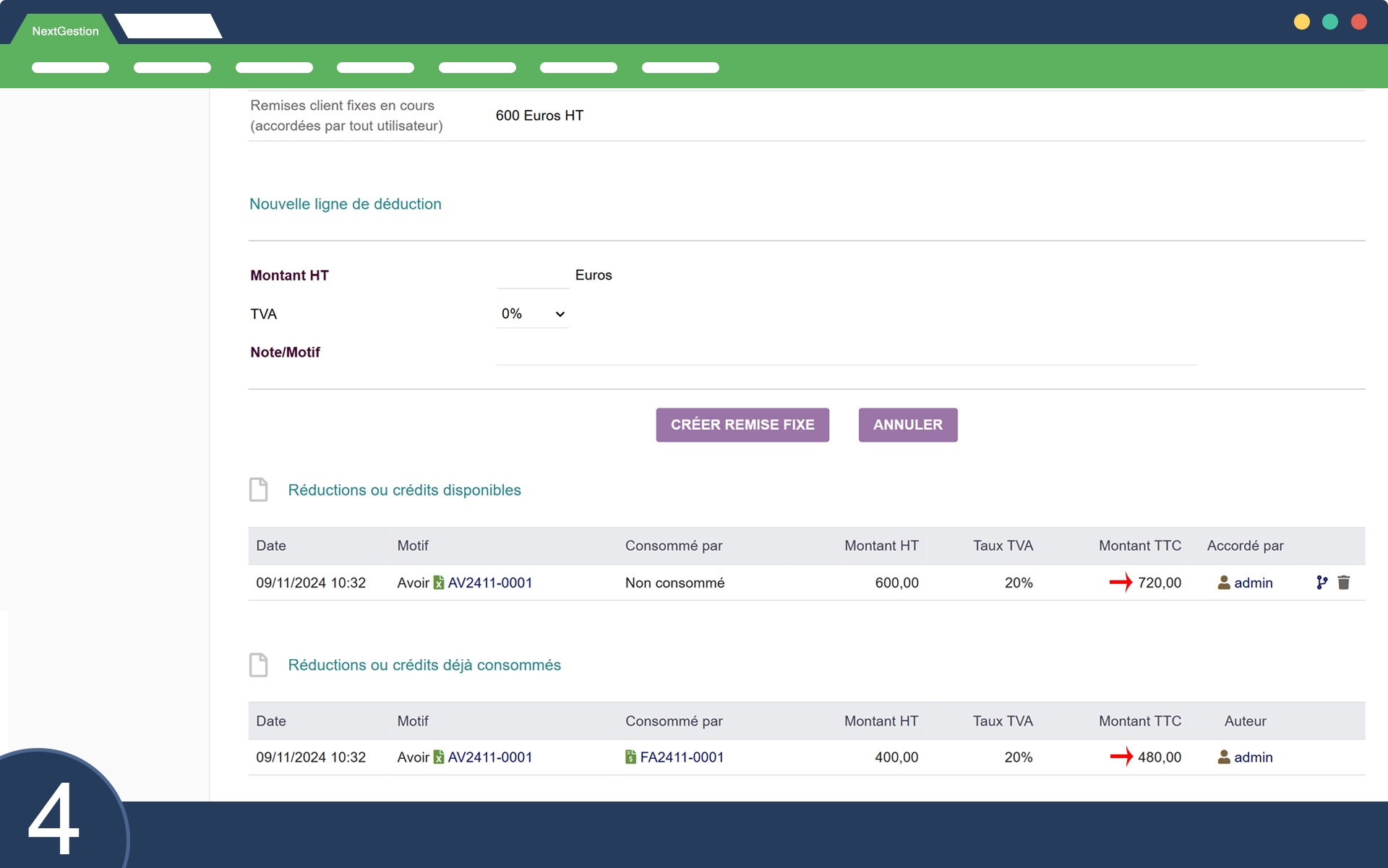Delete the 600,00 available credit via the trash icon
Screen dimensions: 1388x868
click(1344, 583)
